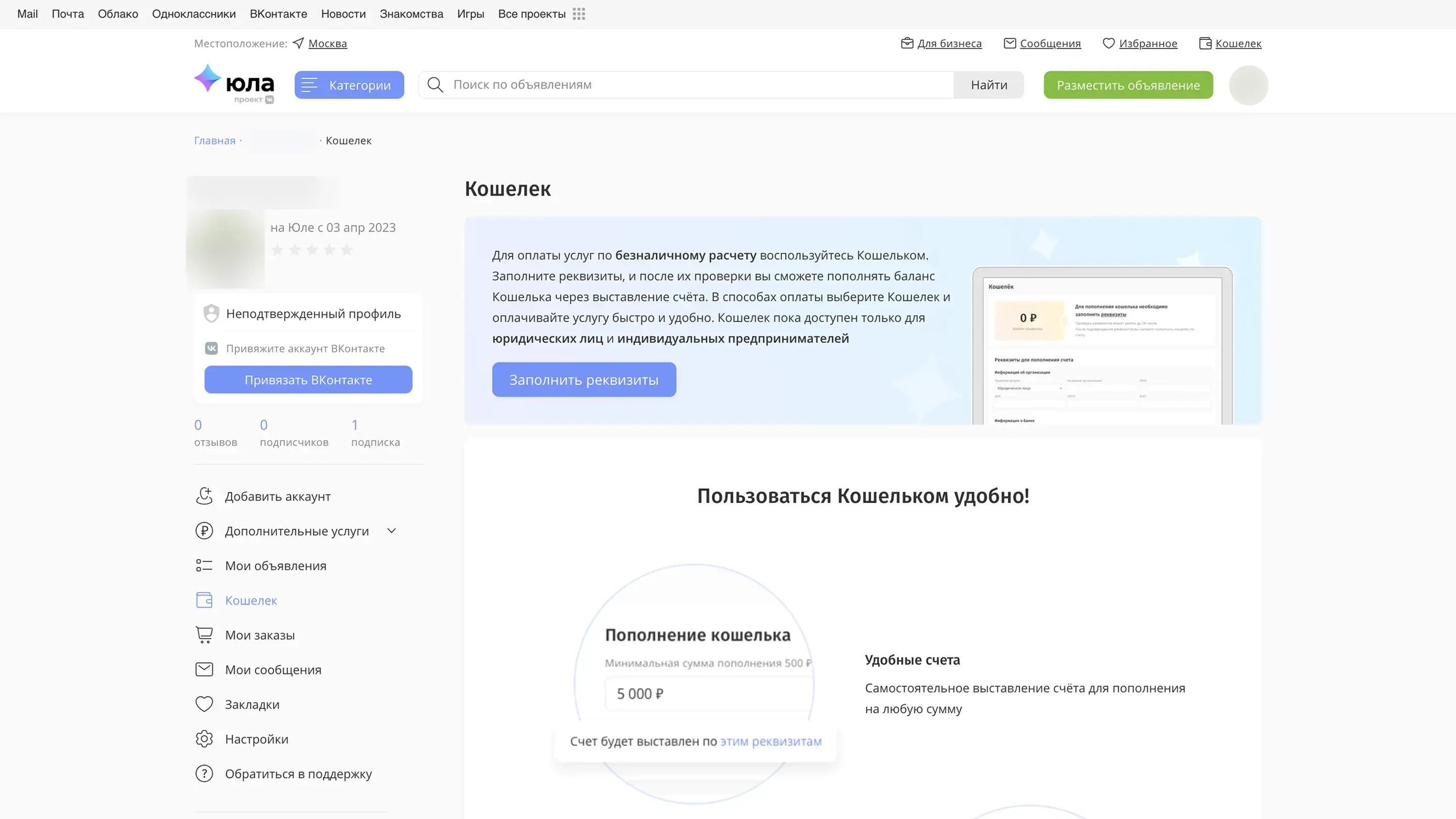Click the Добавить аккаунт sidebar icon

tap(204, 495)
